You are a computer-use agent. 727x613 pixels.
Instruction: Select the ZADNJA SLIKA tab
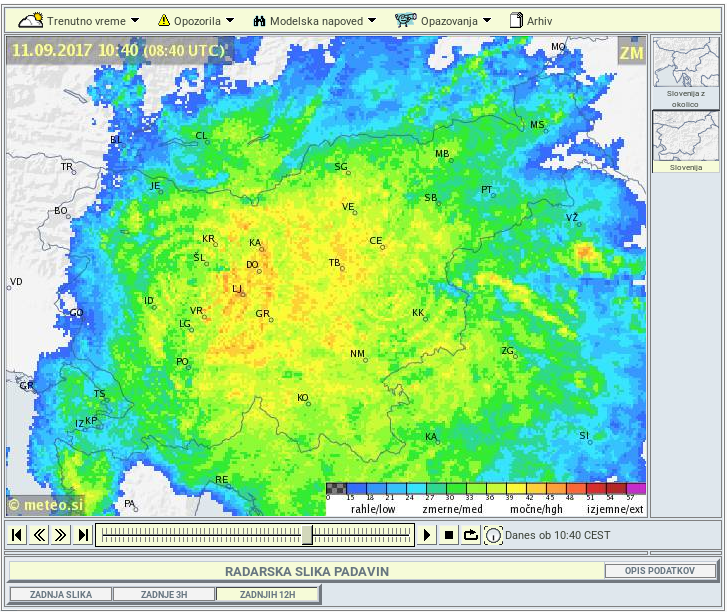click(x=60, y=594)
